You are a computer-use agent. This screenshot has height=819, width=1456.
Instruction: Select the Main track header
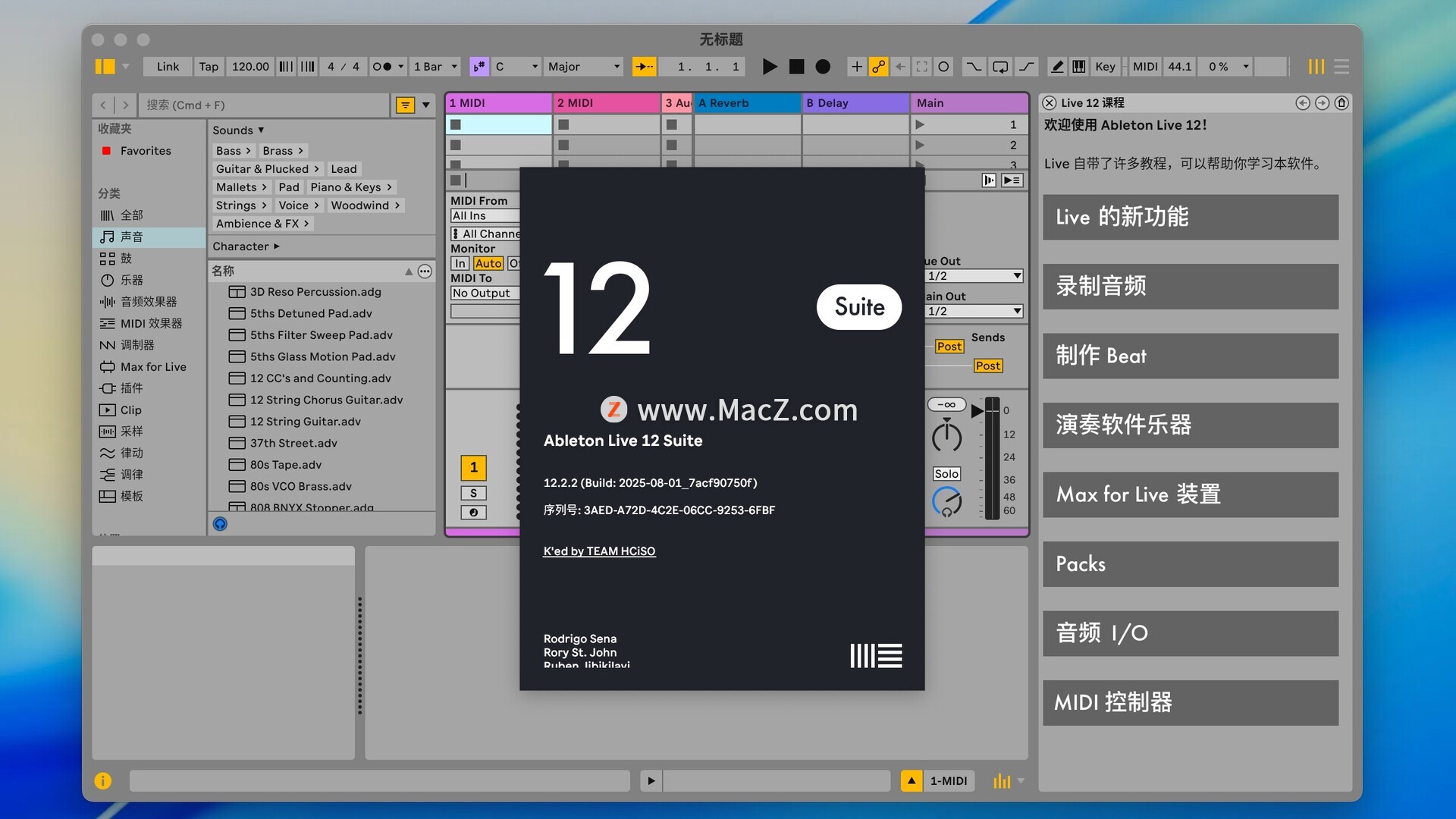[968, 103]
